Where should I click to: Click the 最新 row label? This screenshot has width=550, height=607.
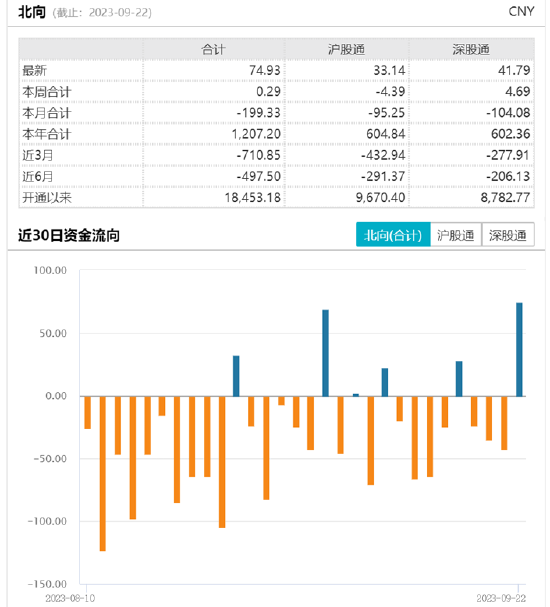pyautogui.click(x=34, y=70)
